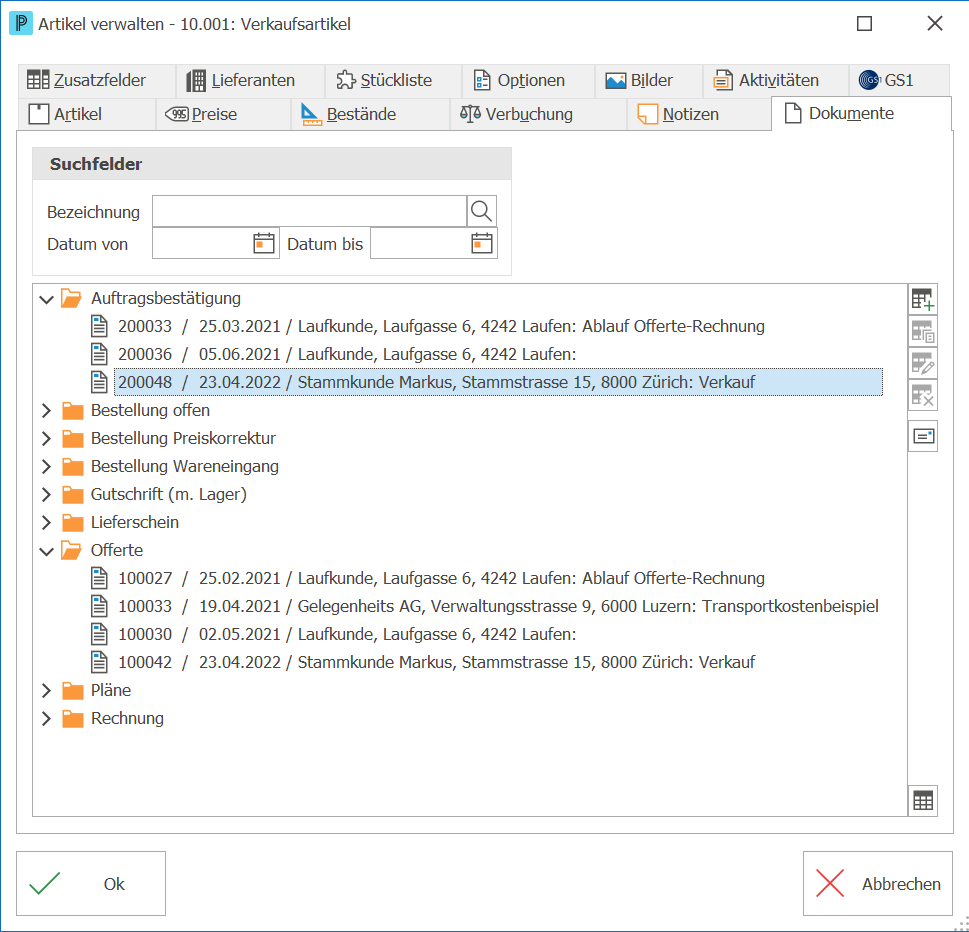Viewport: 969px width, 932px height.
Task: Click the document icon of entry 200033
Action: pos(99,326)
